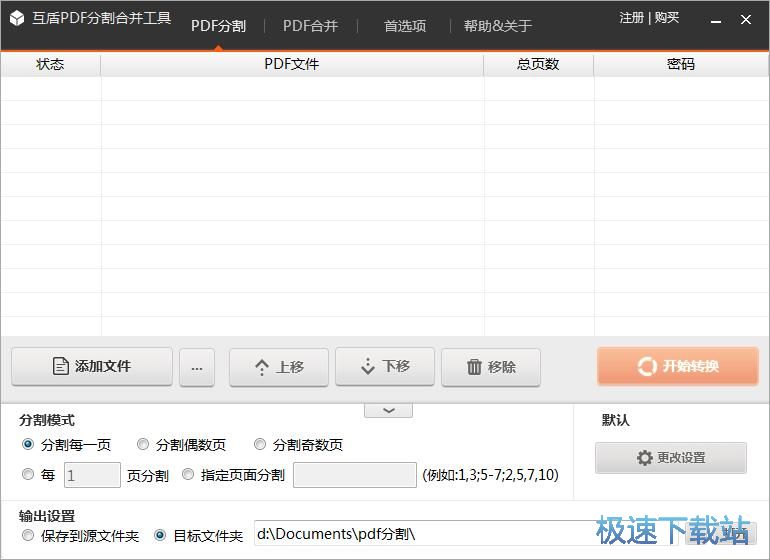The width and height of the screenshot is (770, 560).
Task: Open the 首选项 tab
Action: [405, 26]
